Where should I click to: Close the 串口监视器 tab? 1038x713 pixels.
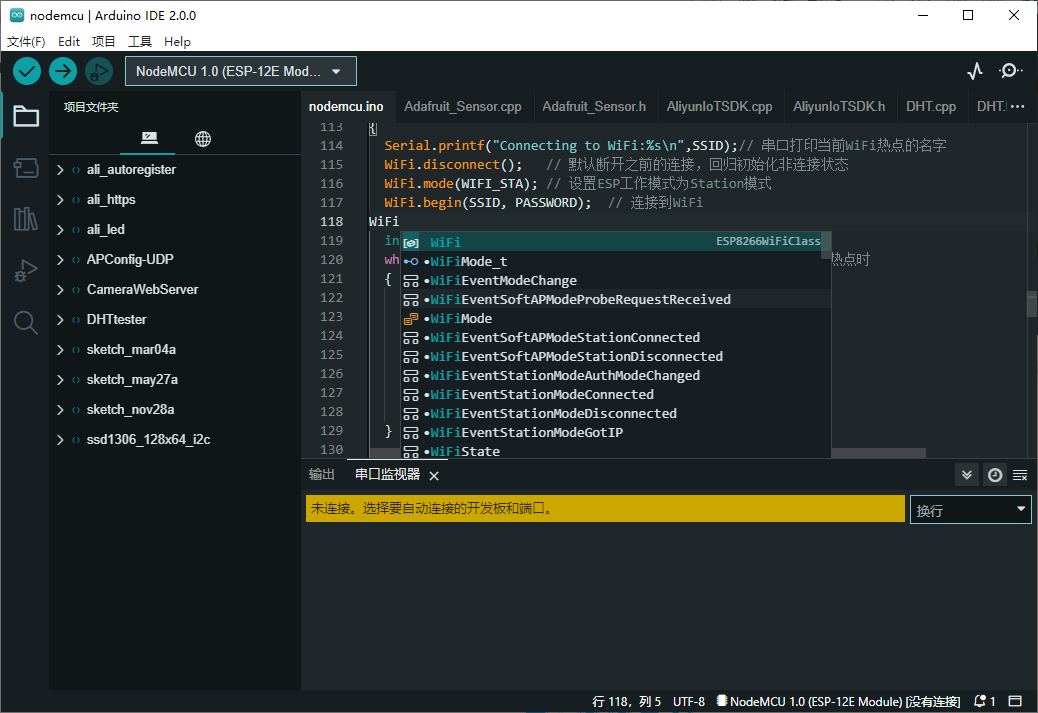434,476
